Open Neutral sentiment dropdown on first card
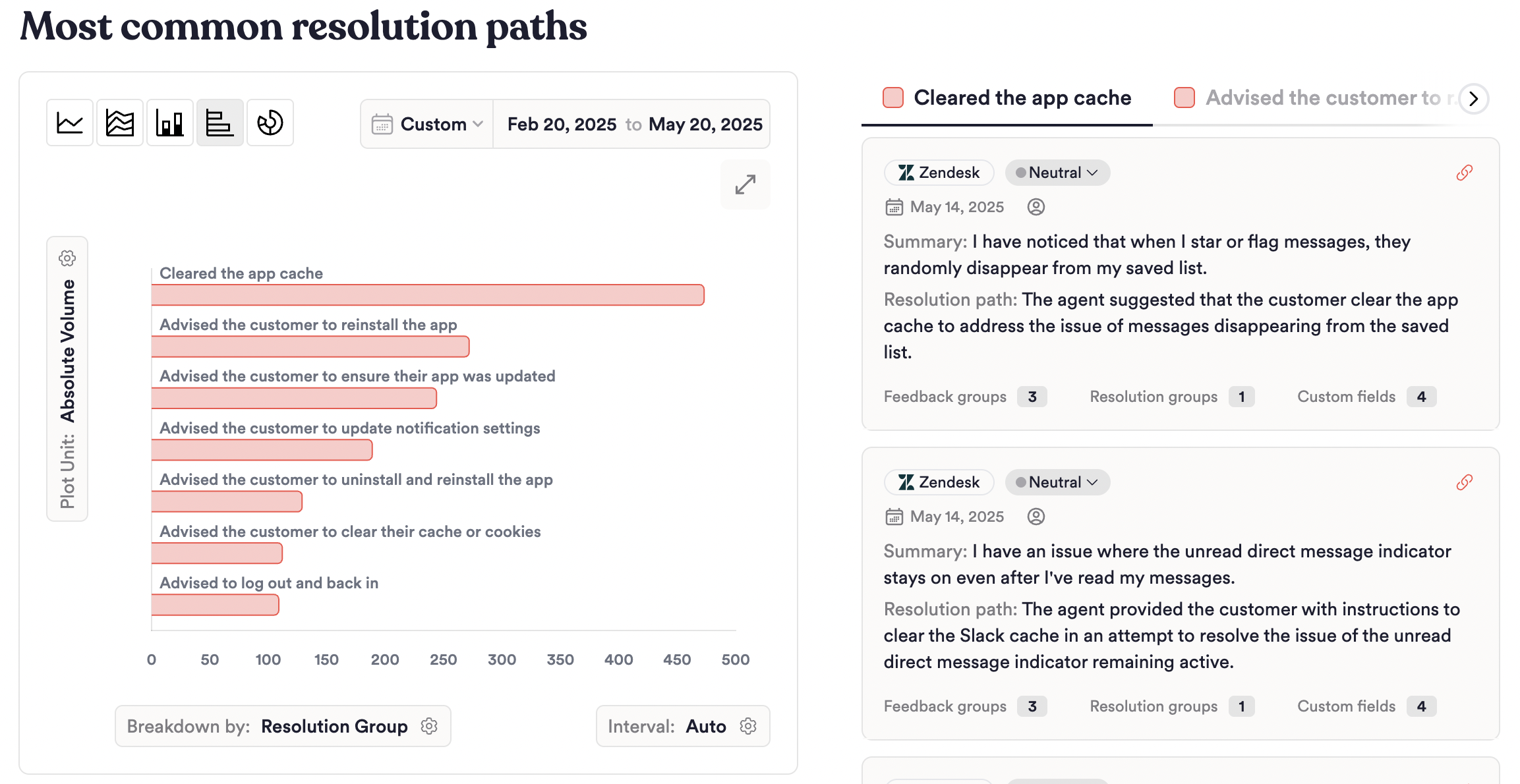This screenshot has width=1520, height=784. (1057, 173)
